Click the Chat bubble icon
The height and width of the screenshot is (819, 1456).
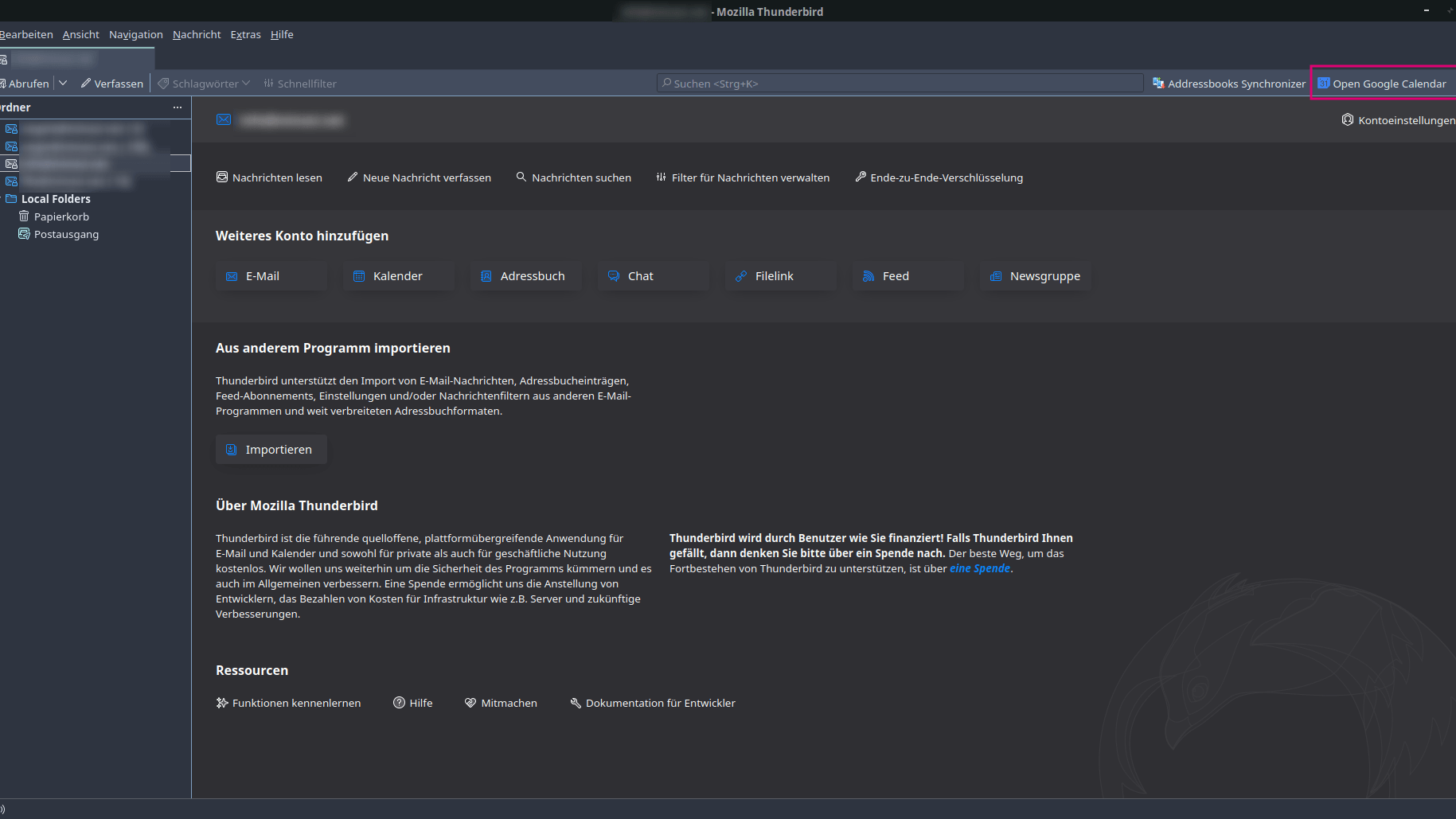(614, 276)
